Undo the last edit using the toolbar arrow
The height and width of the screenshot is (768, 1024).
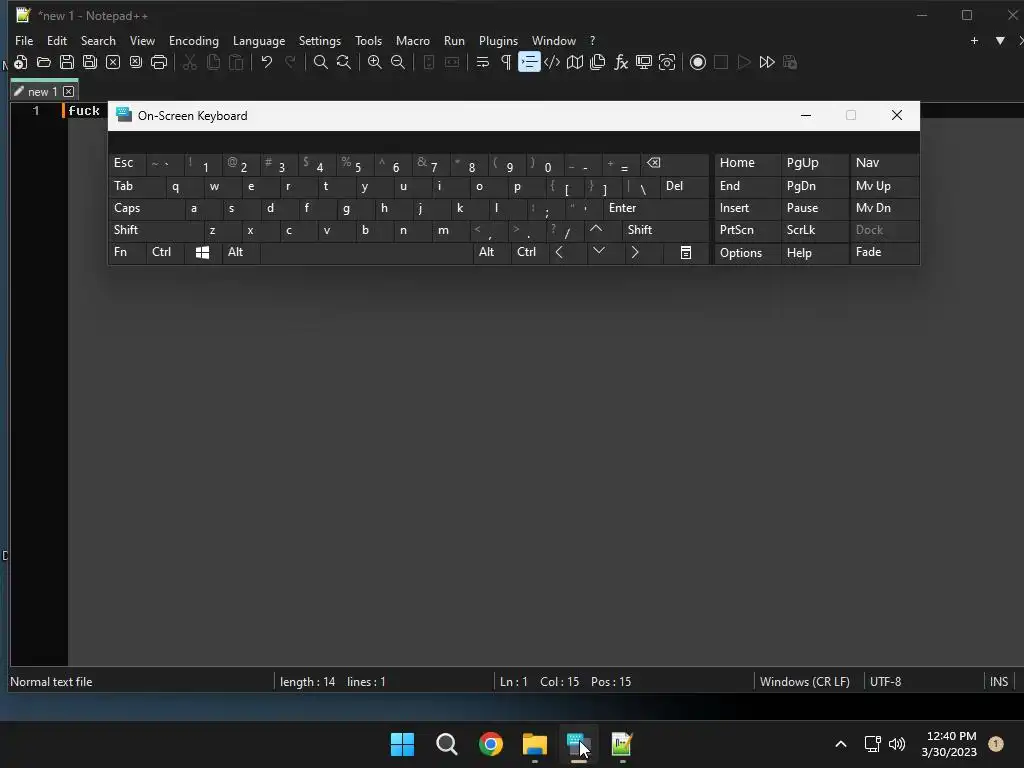coord(266,62)
